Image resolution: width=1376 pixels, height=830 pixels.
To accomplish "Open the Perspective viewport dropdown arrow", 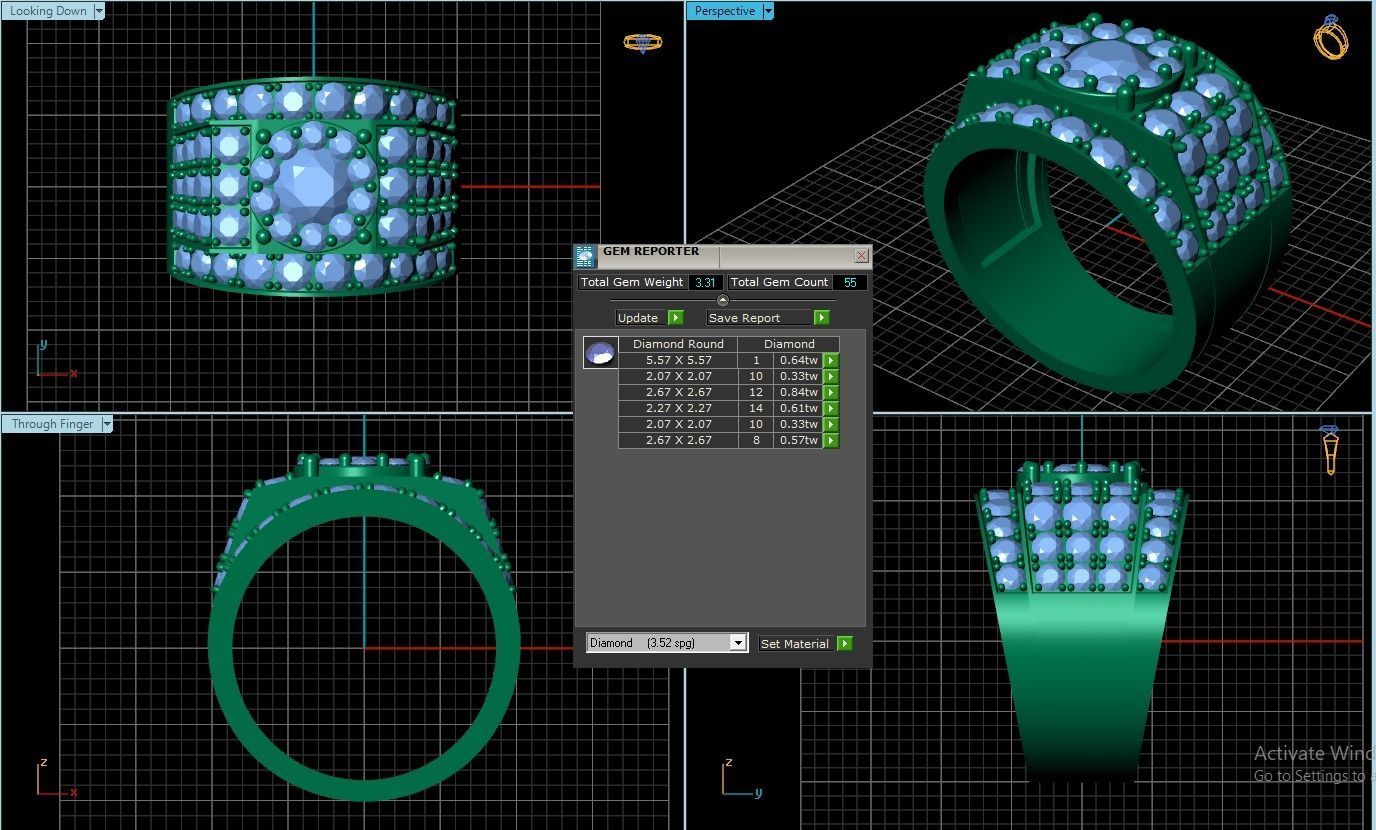I will coord(768,11).
